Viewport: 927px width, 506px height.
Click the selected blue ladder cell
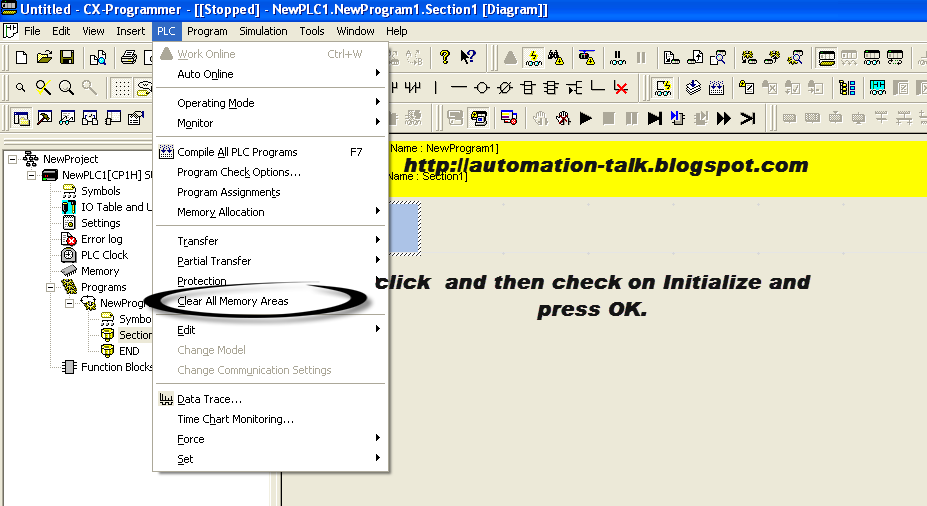pyautogui.click(x=405, y=228)
